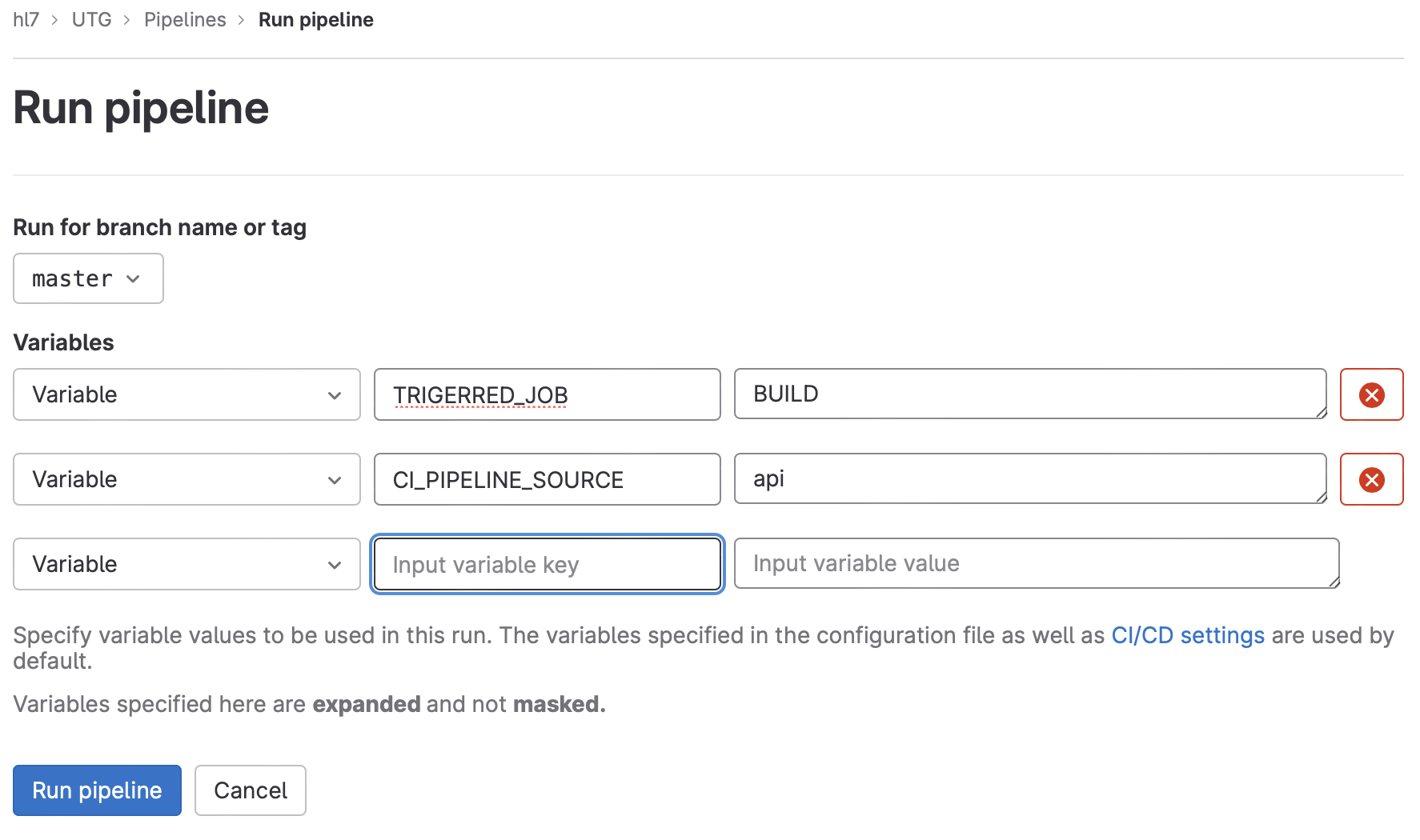Click the BUILD value field
The height and width of the screenshot is (840, 1420).
tap(1029, 394)
